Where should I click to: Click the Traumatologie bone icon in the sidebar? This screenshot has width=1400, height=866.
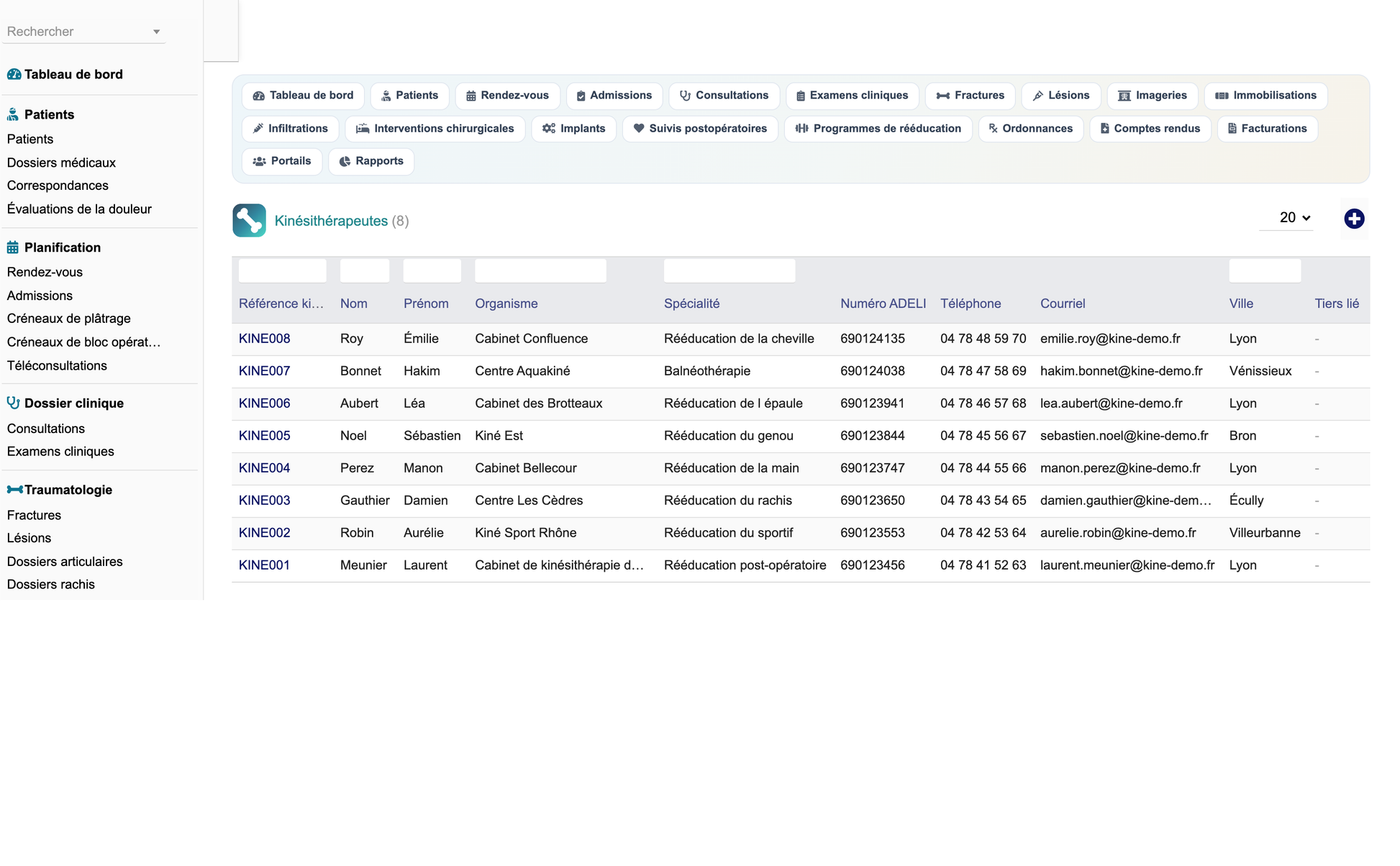[14, 490]
